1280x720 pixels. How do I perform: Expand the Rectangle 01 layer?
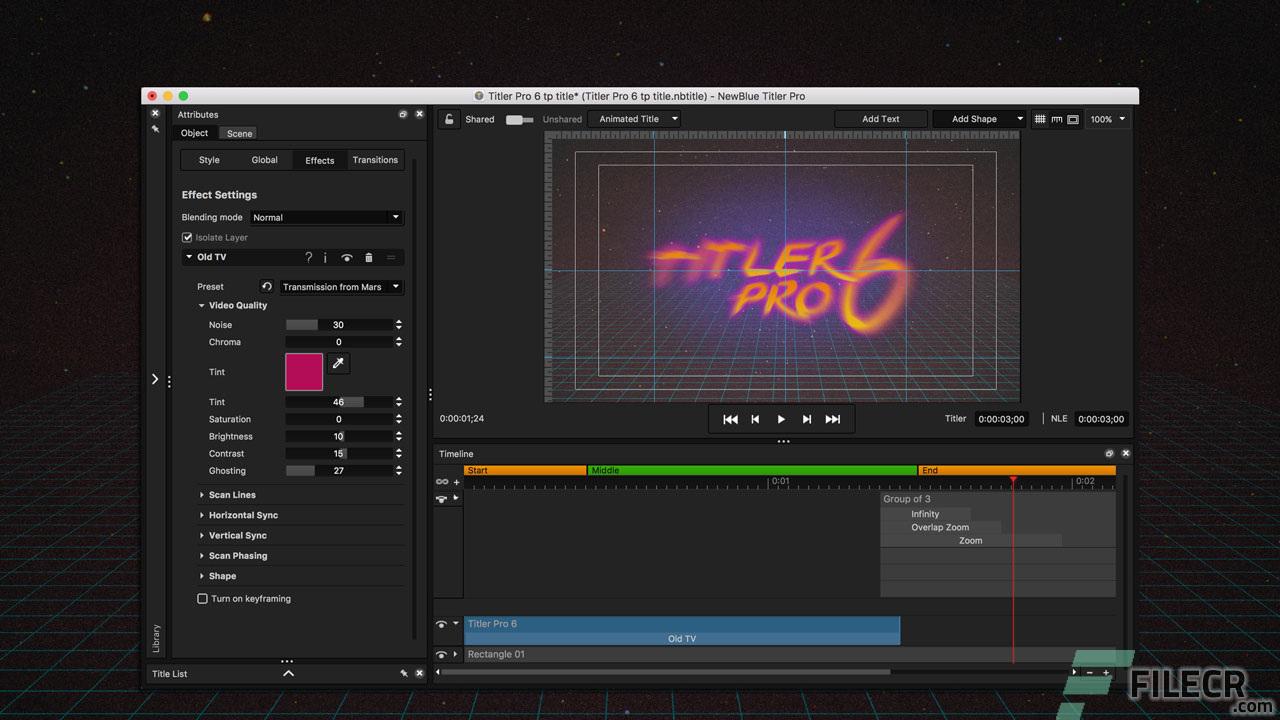[x=456, y=655]
